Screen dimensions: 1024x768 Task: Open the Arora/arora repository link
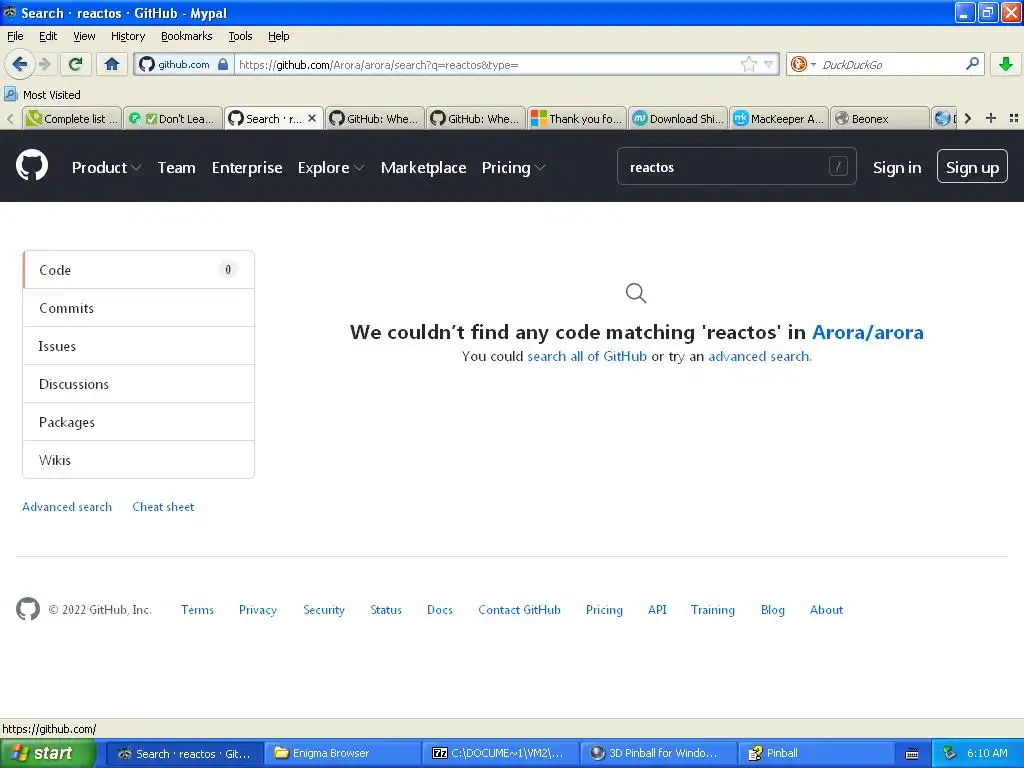(867, 332)
